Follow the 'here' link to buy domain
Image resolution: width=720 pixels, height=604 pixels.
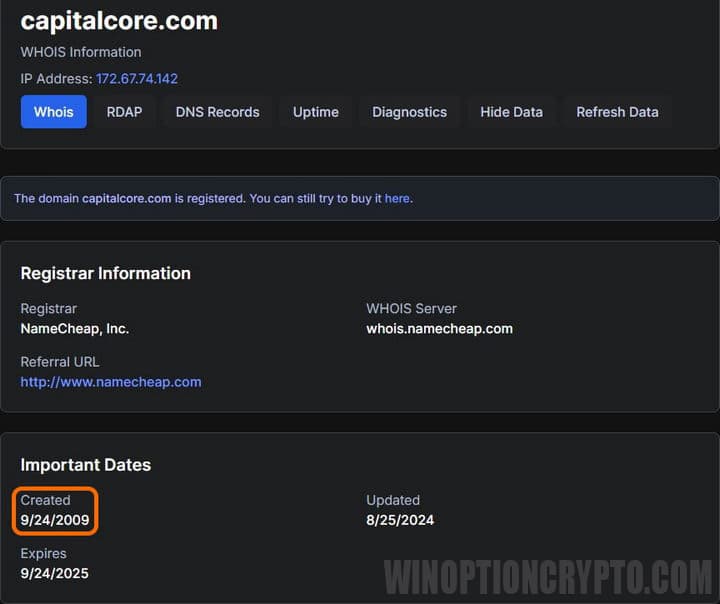(x=397, y=198)
